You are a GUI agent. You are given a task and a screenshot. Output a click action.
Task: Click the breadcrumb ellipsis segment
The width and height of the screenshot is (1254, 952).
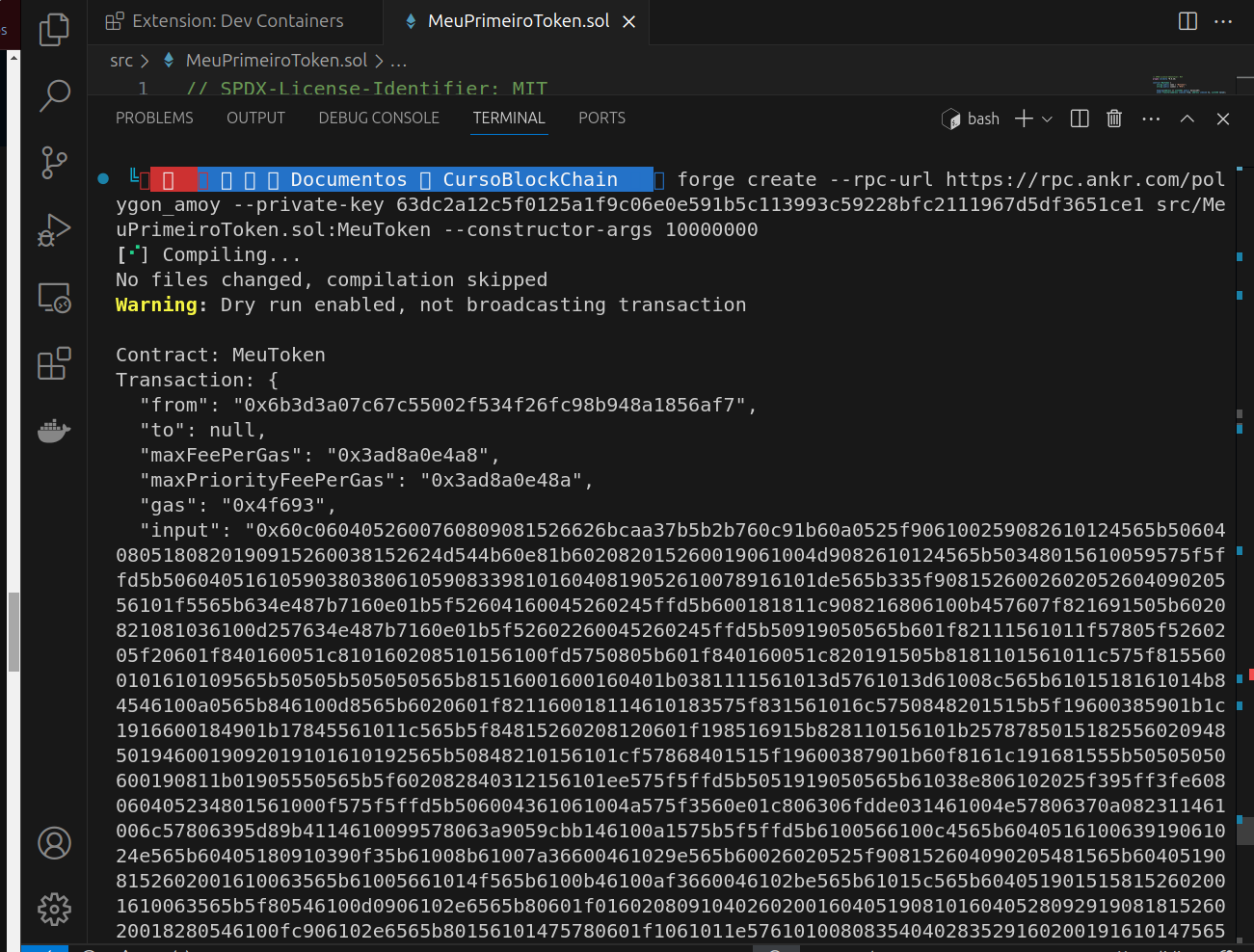coord(398,60)
